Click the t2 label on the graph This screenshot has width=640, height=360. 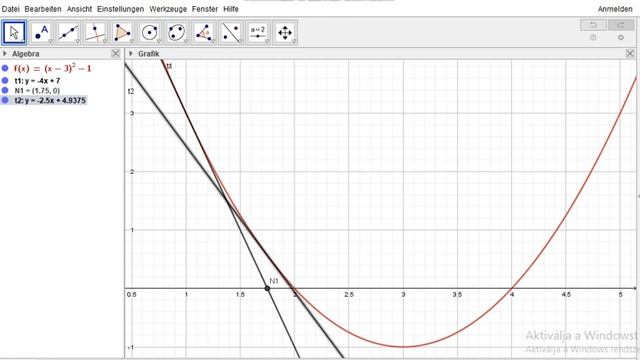click(x=131, y=91)
